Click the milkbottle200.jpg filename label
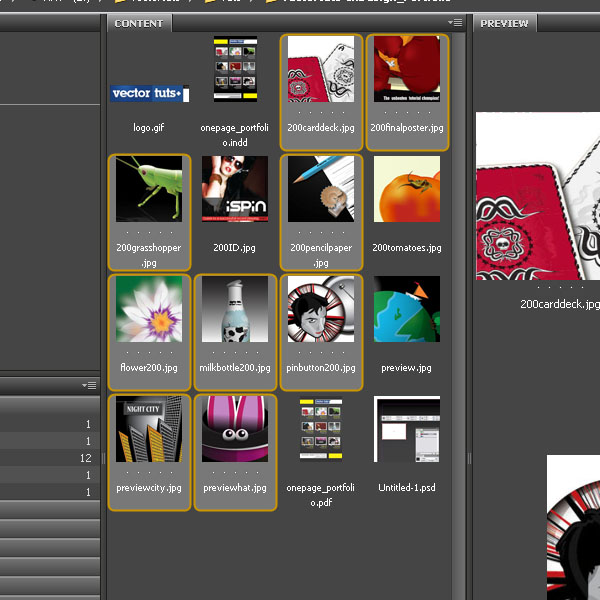600x600 pixels. click(235, 368)
